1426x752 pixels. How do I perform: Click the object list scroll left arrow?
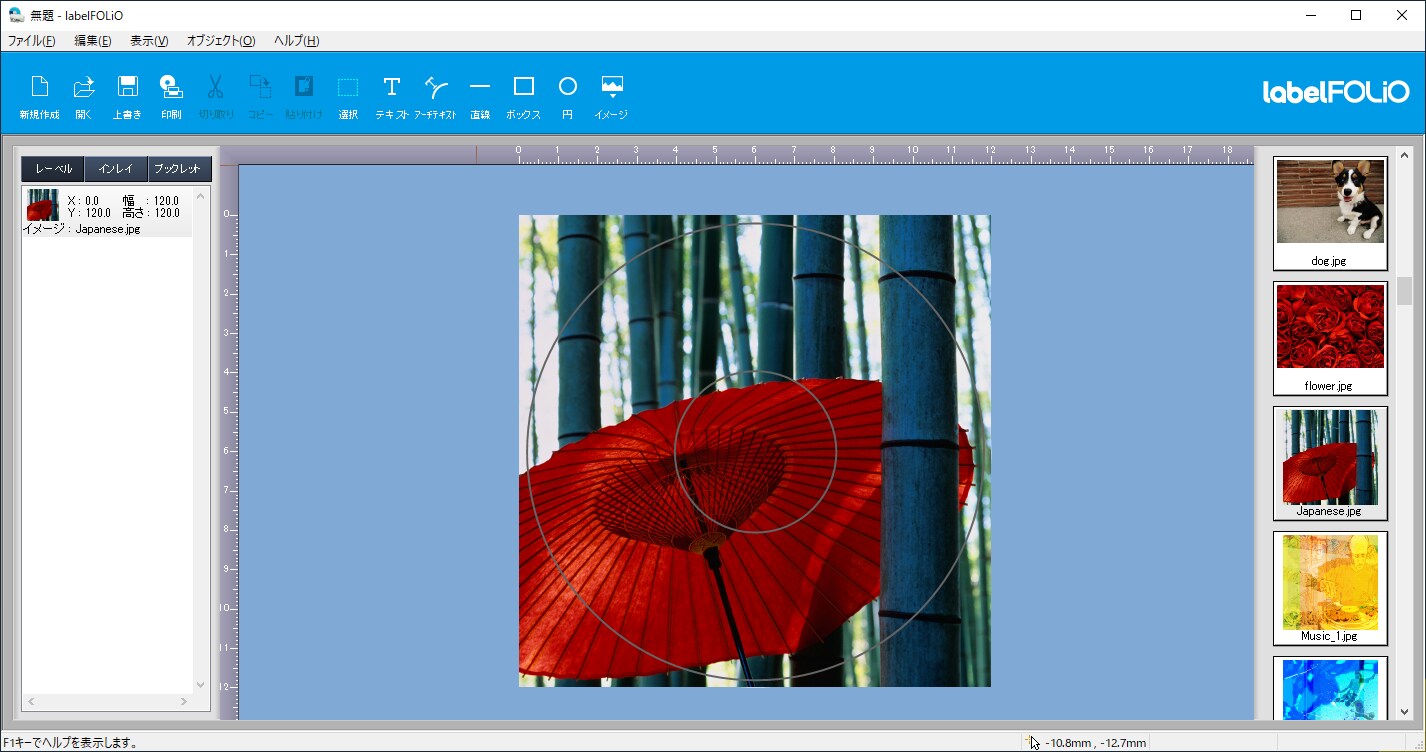click(30, 702)
